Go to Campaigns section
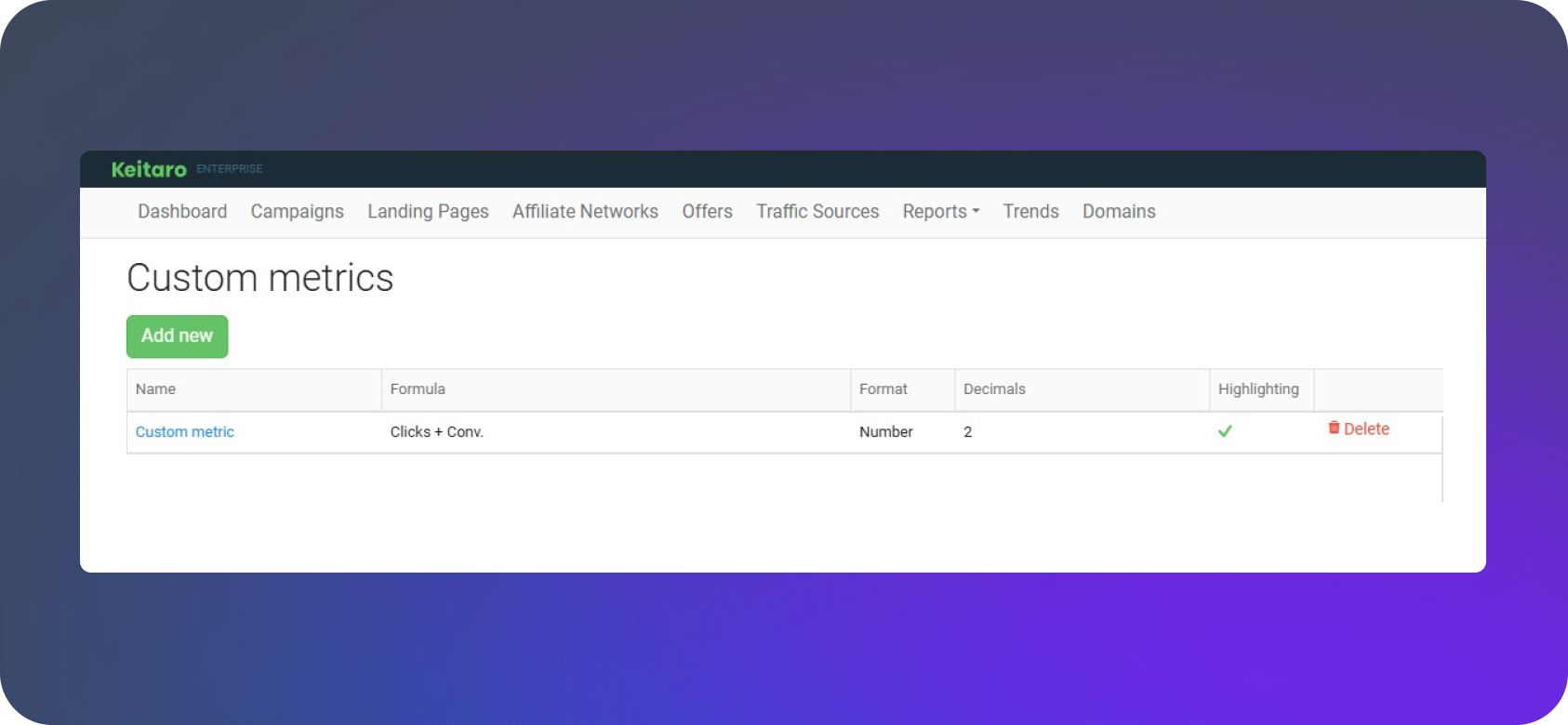The width and height of the screenshot is (1568, 725). pos(297,212)
